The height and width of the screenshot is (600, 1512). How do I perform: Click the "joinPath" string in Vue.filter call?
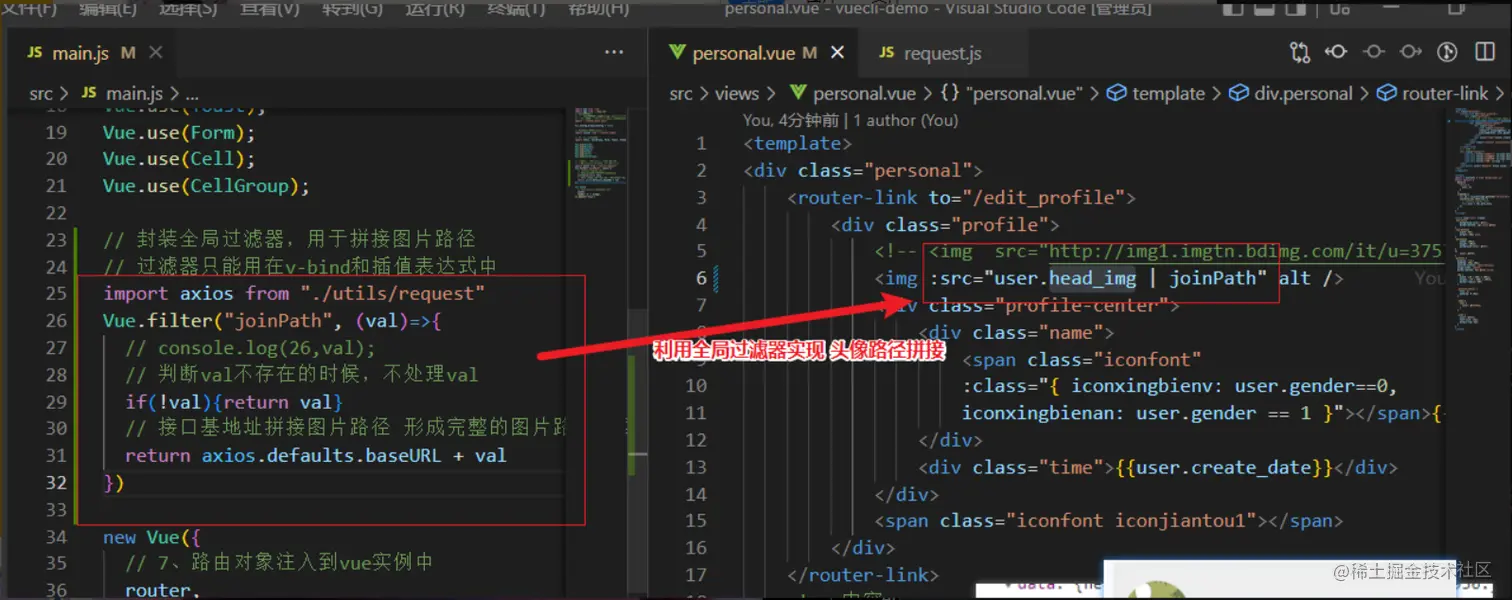tap(277, 321)
